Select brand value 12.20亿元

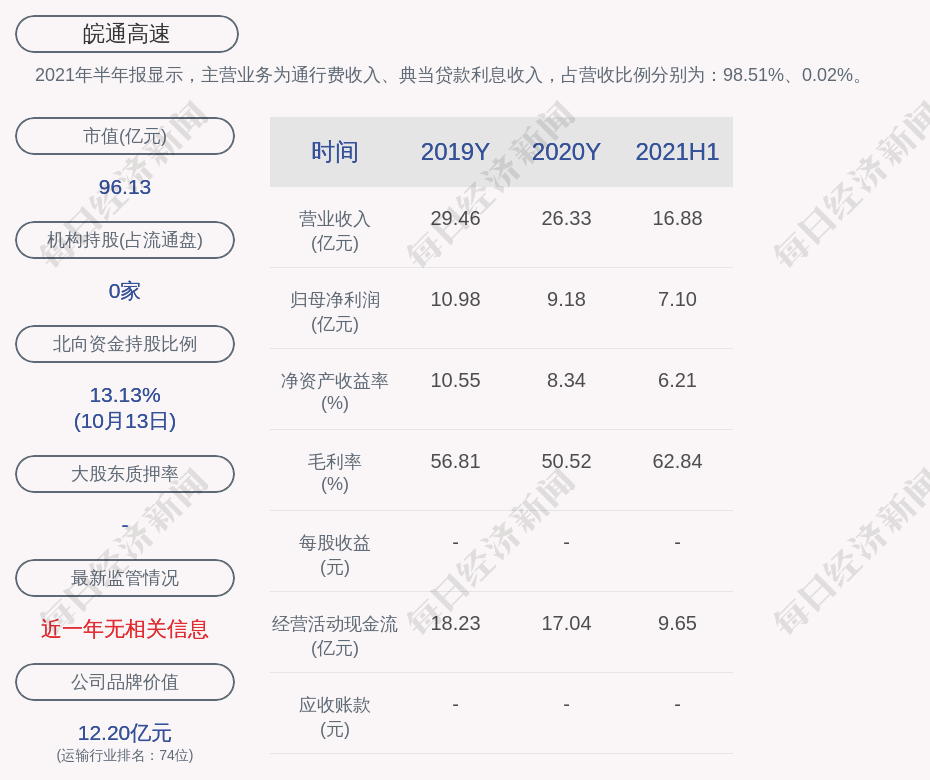click(x=125, y=733)
